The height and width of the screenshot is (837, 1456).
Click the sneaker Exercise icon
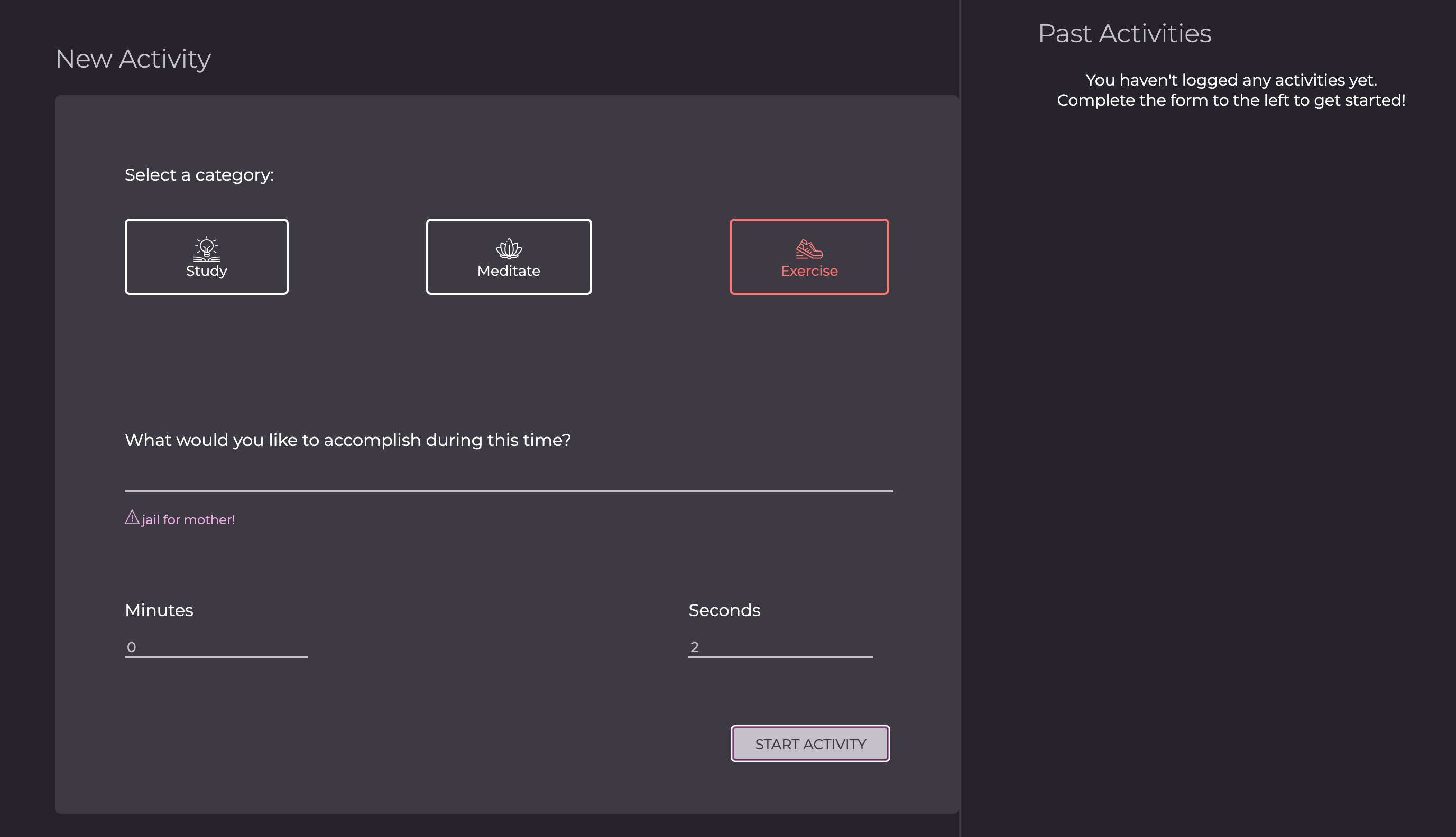point(808,249)
